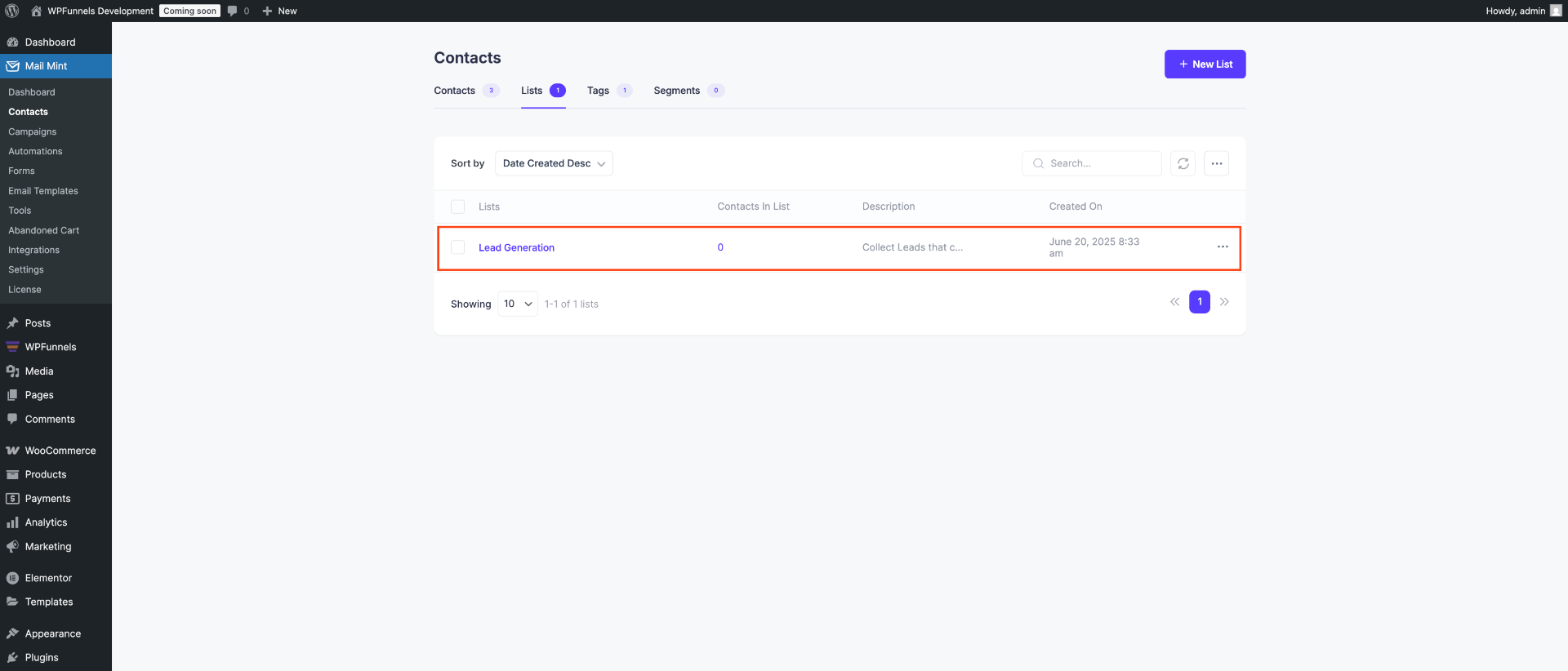Viewport: 1568px width, 671px height.
Task: Check the Lead Generation row checkbox
Action: 457,247
